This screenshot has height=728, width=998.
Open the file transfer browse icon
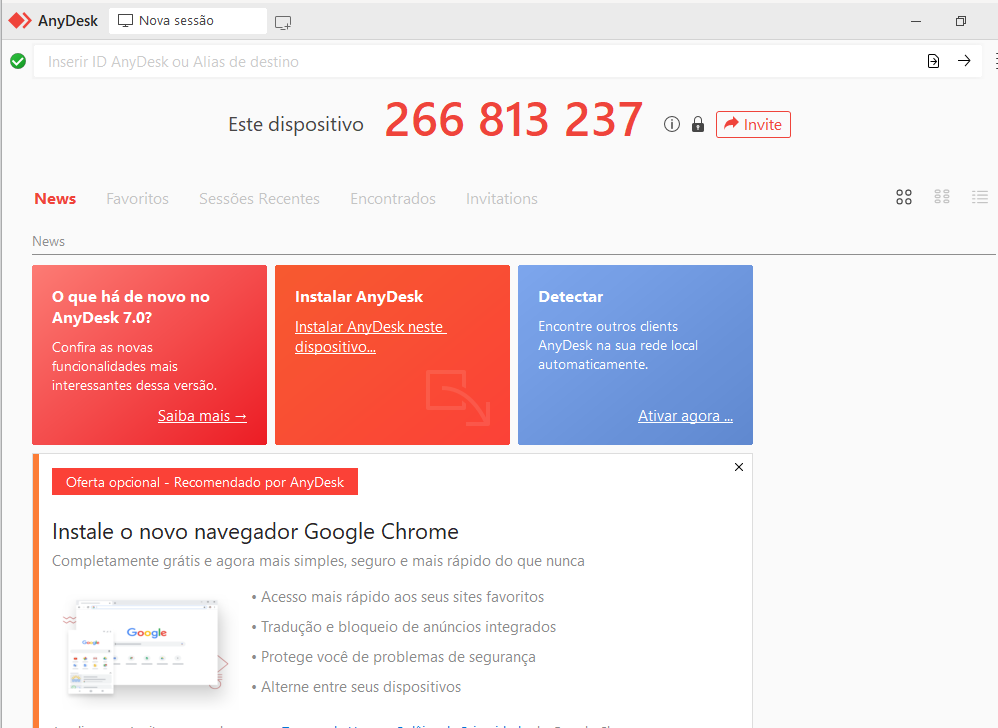point(933,61)
